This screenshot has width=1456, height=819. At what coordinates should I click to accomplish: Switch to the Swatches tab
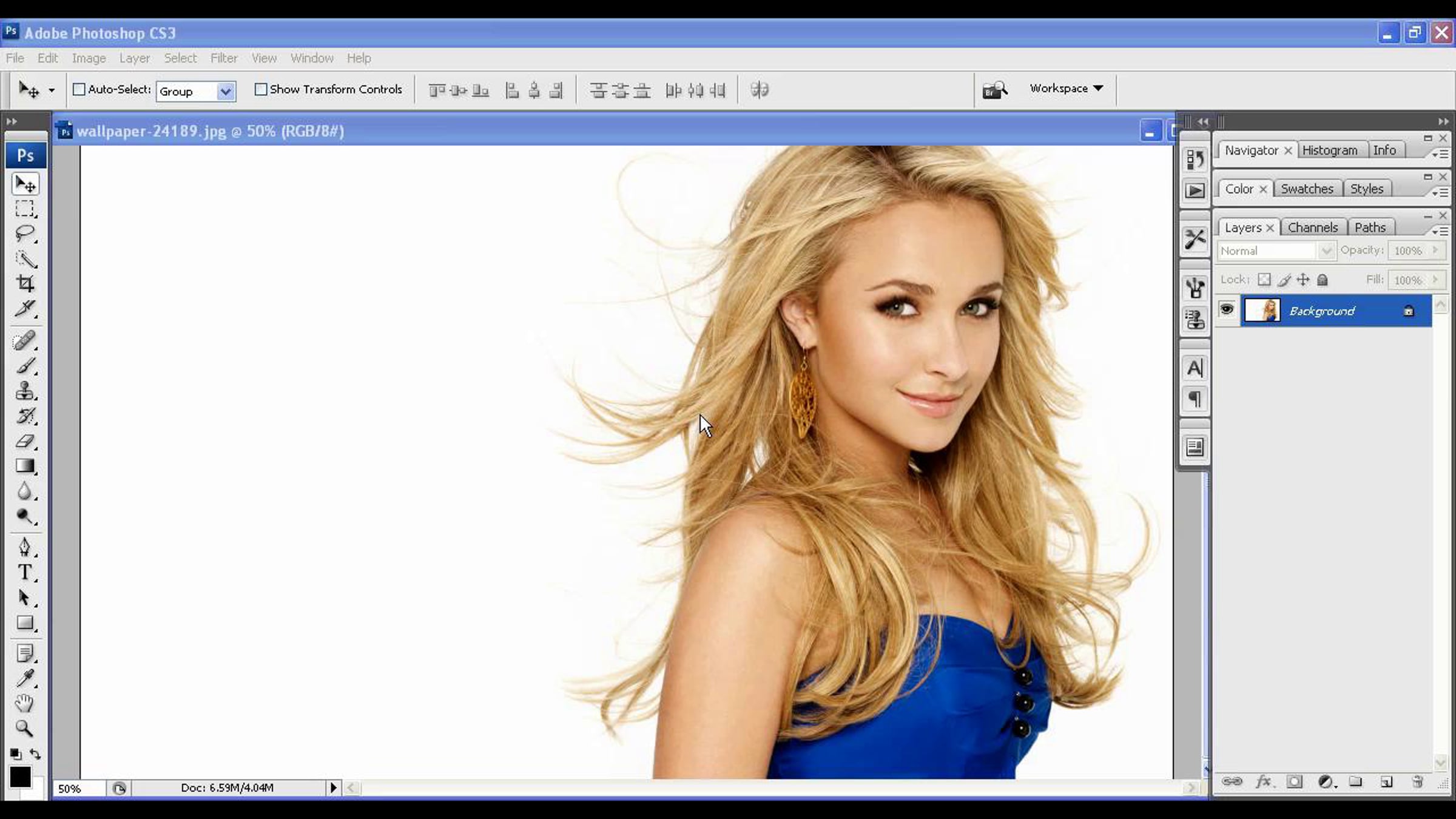pos(1307,189)
